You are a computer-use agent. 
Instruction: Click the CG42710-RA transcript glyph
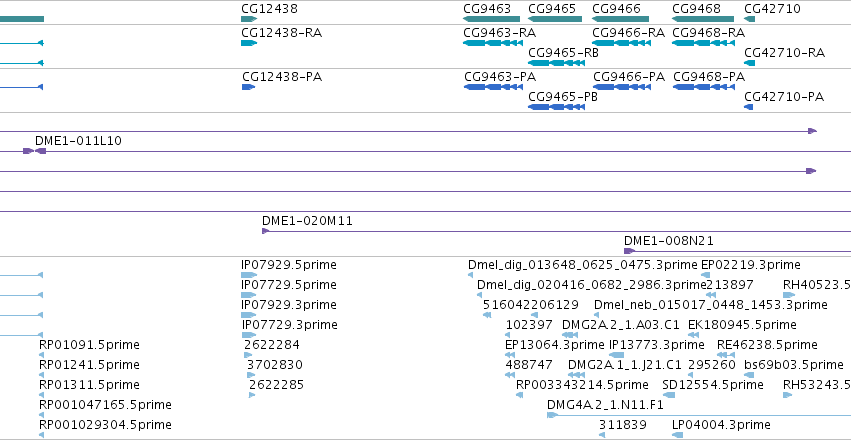[750, 63]
